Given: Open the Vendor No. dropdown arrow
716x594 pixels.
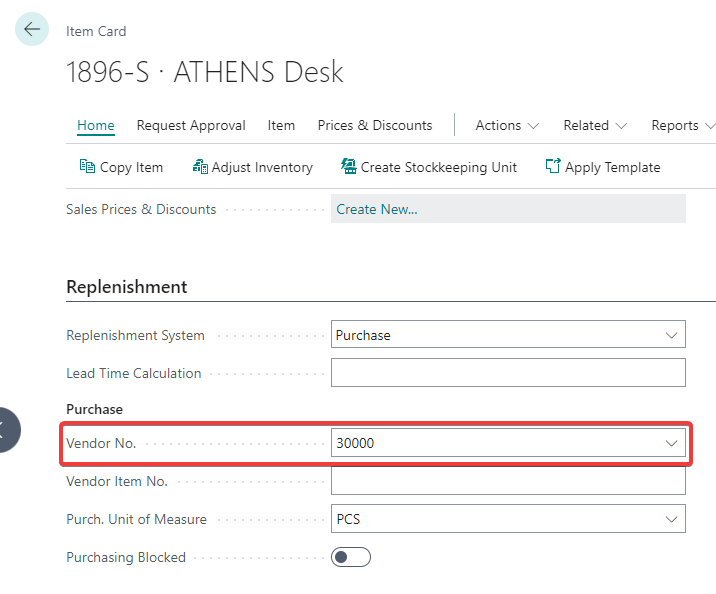Looking at the screenshot, I should pyautogui.click(x=670, y=443).
